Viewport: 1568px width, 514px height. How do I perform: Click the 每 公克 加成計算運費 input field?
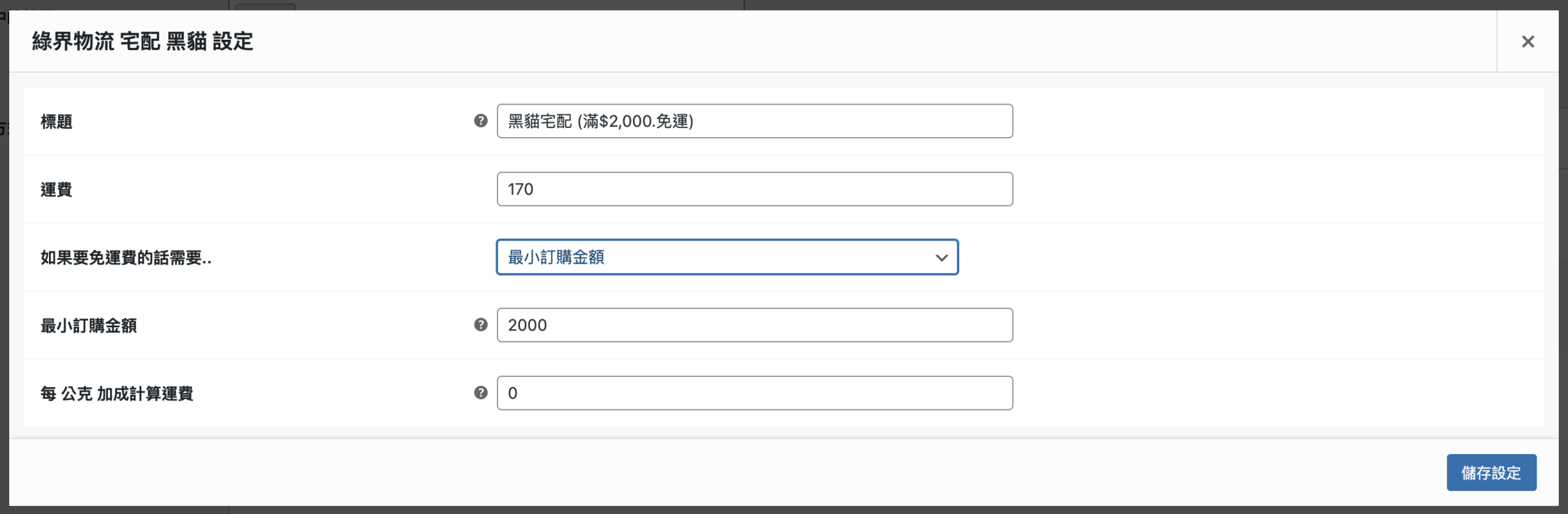coord(755,393)
